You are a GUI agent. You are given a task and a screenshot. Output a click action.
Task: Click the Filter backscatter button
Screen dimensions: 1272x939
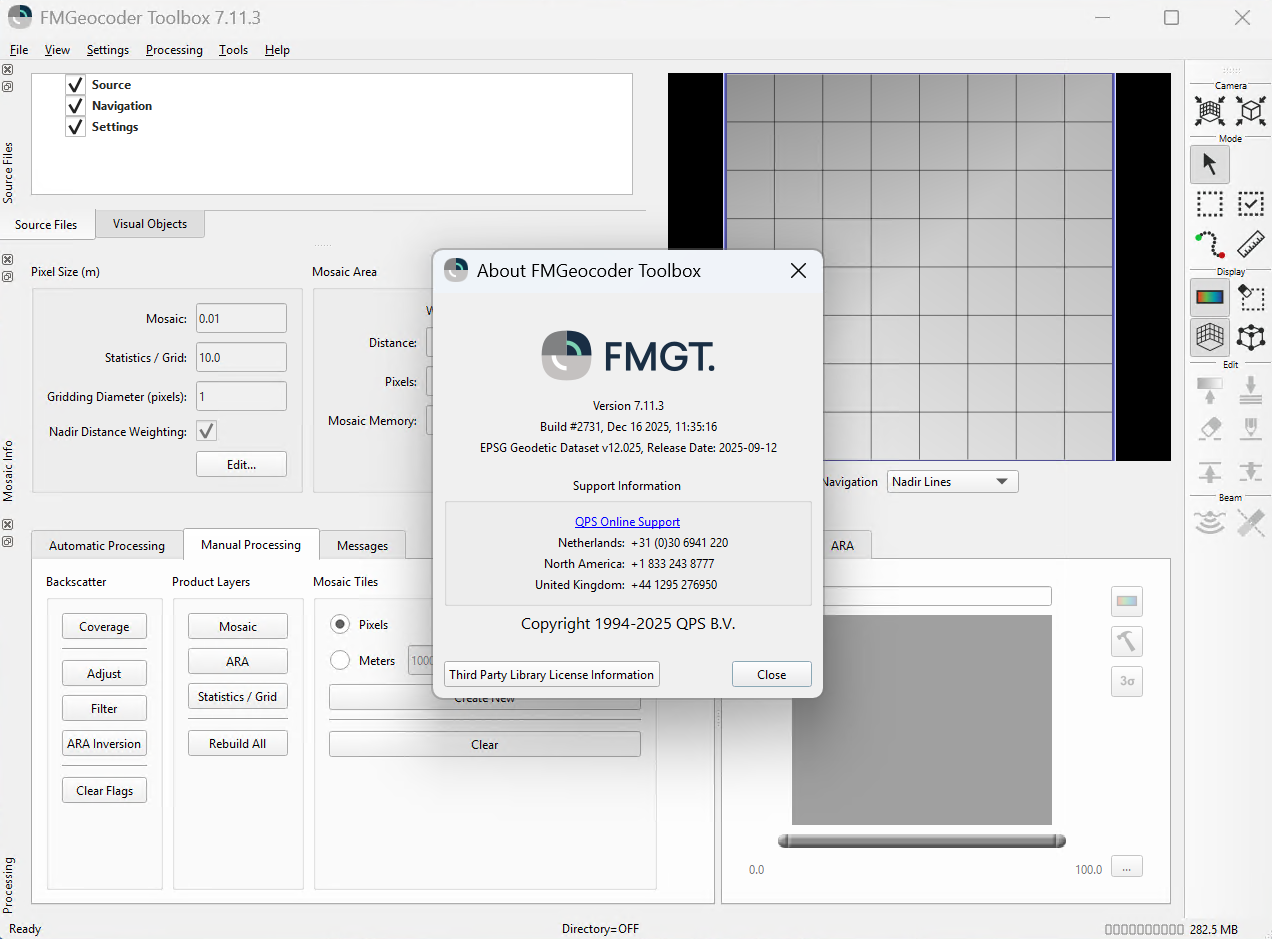tap(104, 708)
